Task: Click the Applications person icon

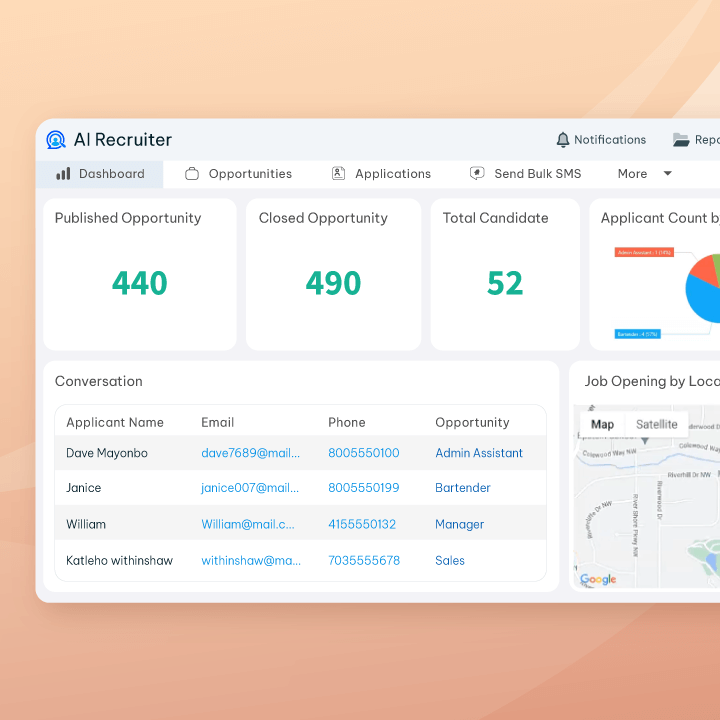Action: (x=338, y=174)
